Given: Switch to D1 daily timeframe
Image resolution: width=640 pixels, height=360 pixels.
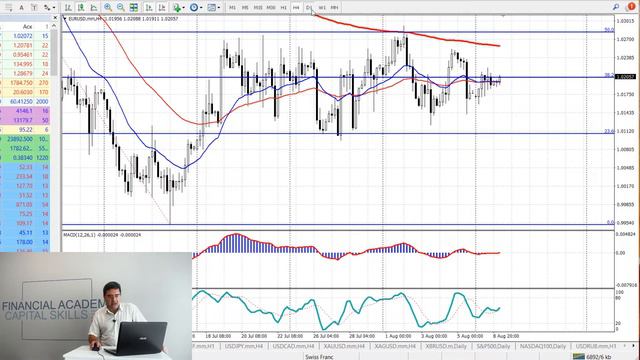Looking at the screenshot, I should [309, 7].
